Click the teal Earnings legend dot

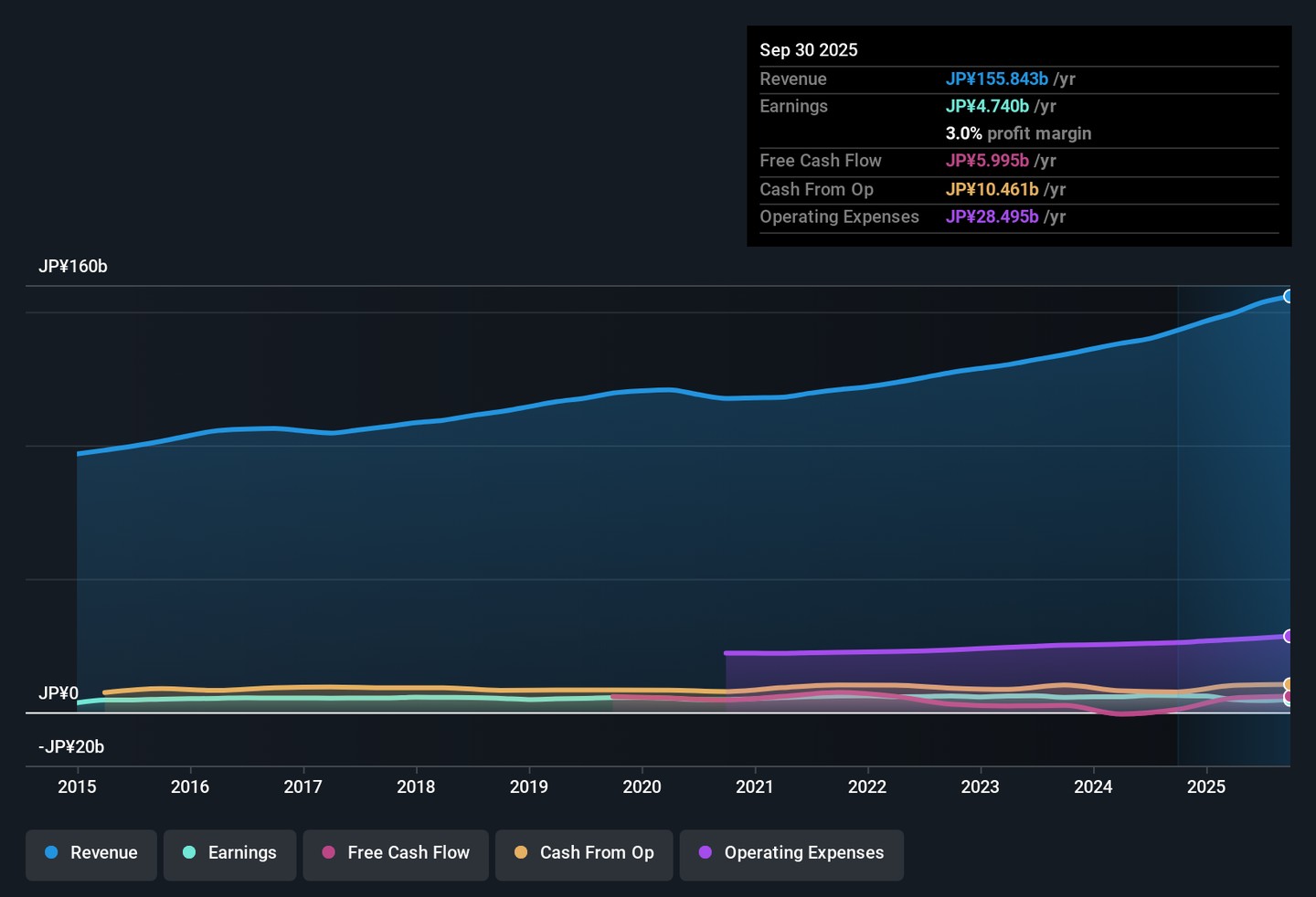[x=189, y=852]
